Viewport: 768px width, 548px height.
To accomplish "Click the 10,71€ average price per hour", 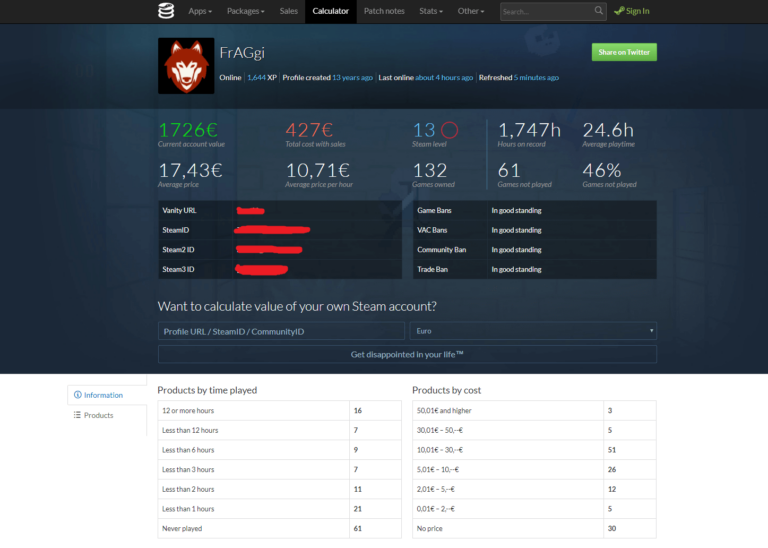I will pos(317,170).
